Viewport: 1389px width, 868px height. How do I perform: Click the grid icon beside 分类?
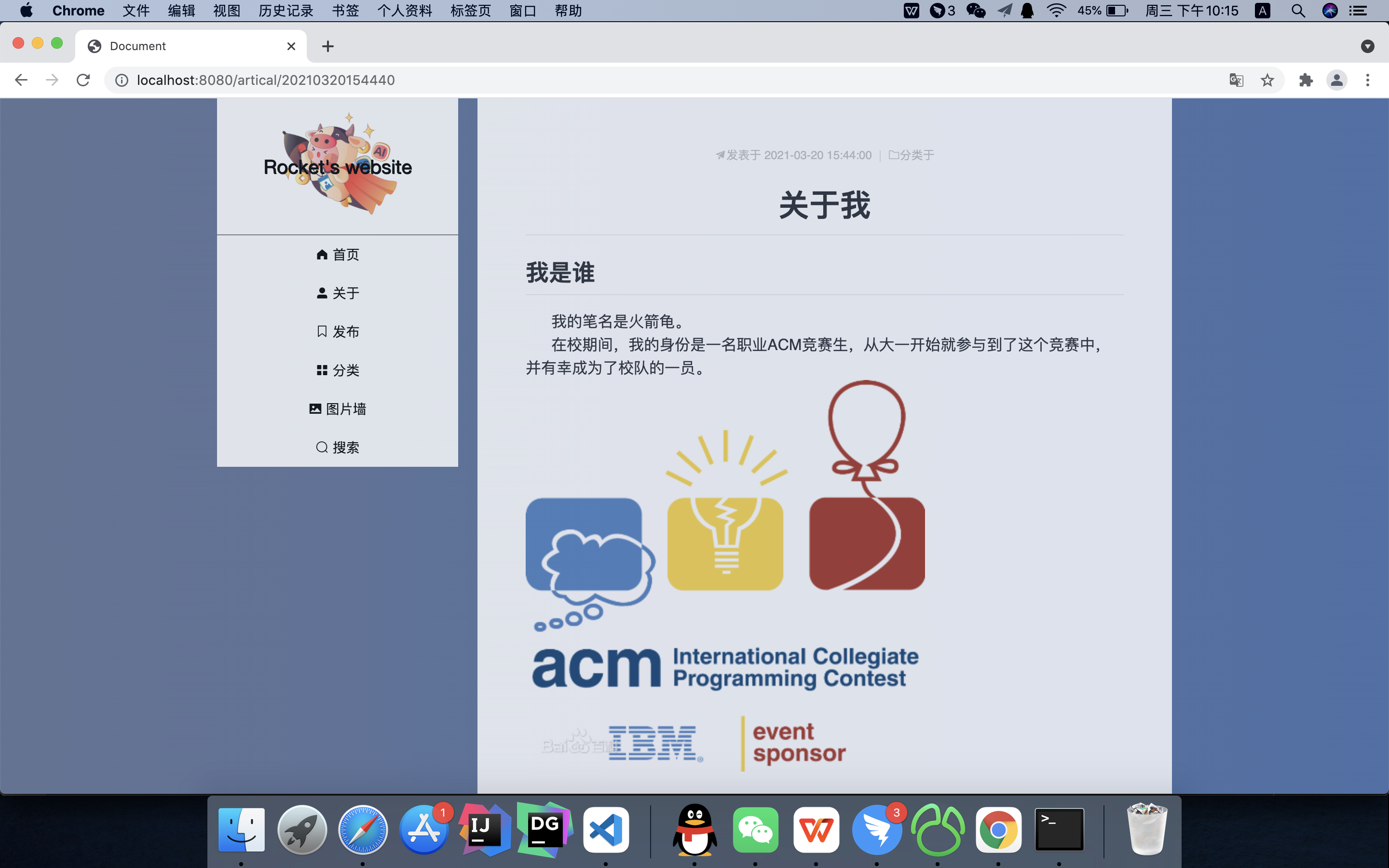click(x=322, y=370)
